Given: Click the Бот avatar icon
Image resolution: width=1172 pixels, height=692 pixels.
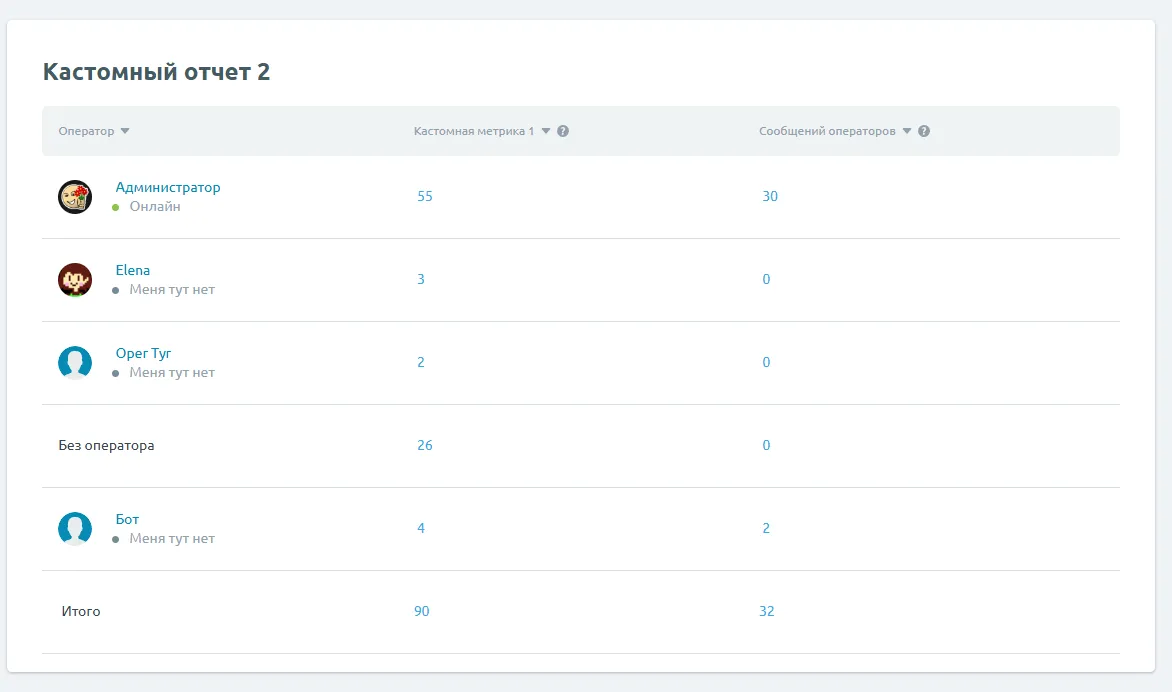Looking at the screenshot, I should point(75,529).
